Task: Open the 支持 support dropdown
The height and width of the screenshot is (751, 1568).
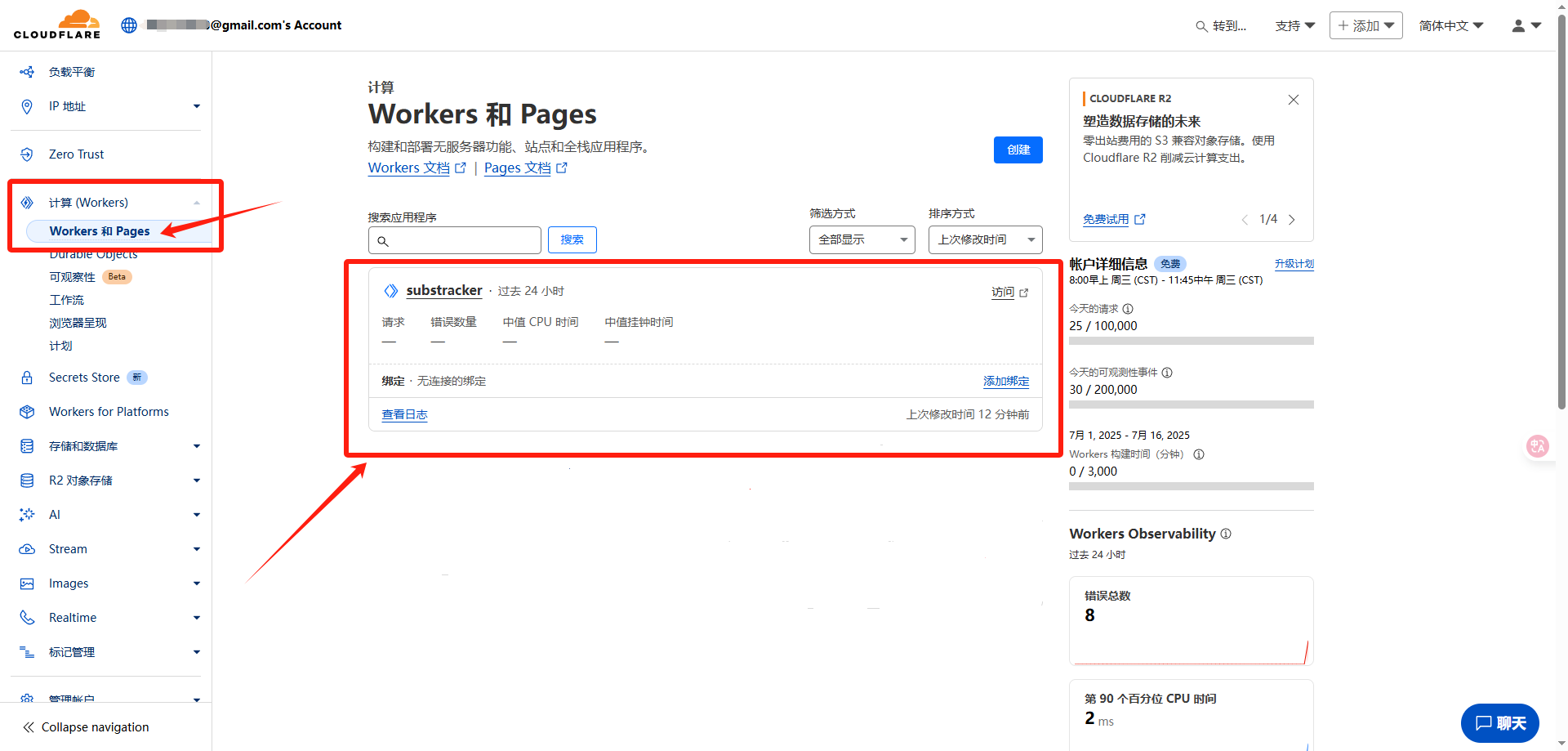Action: [x=1295, y=26]
